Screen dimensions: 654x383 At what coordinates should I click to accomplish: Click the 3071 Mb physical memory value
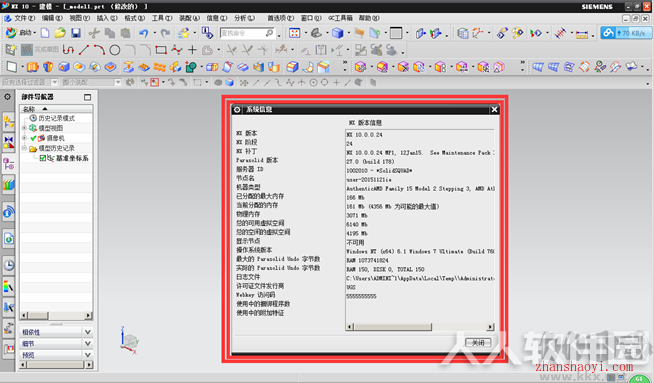pyautogui.click(x=357, y=216)
